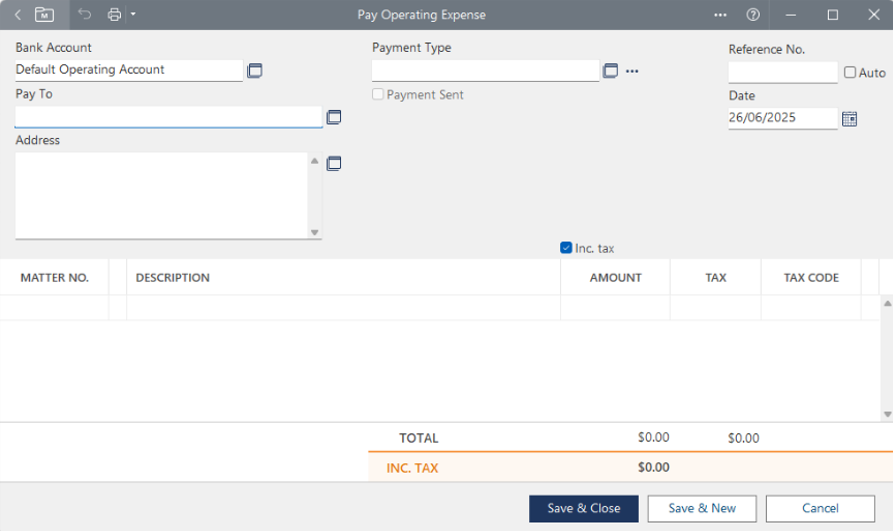Click the Save & New button
The height and width of the screenshot is (531, 893).
702,508
